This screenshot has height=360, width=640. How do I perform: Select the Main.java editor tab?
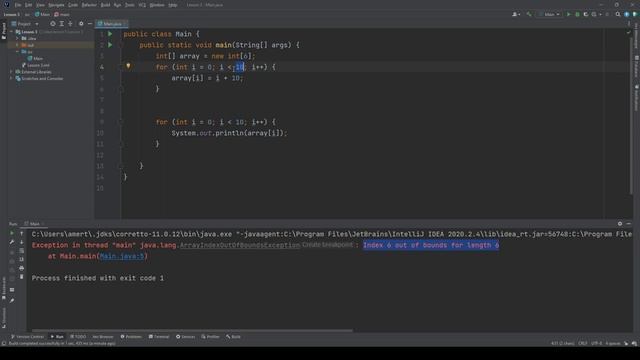pos(111,24)
